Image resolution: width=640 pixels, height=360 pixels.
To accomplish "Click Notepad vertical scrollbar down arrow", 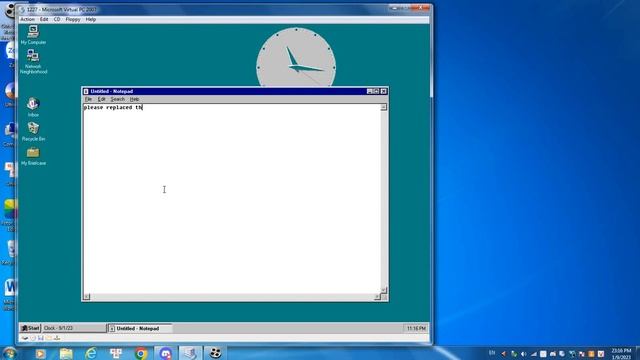I will [x=384, y=290].
